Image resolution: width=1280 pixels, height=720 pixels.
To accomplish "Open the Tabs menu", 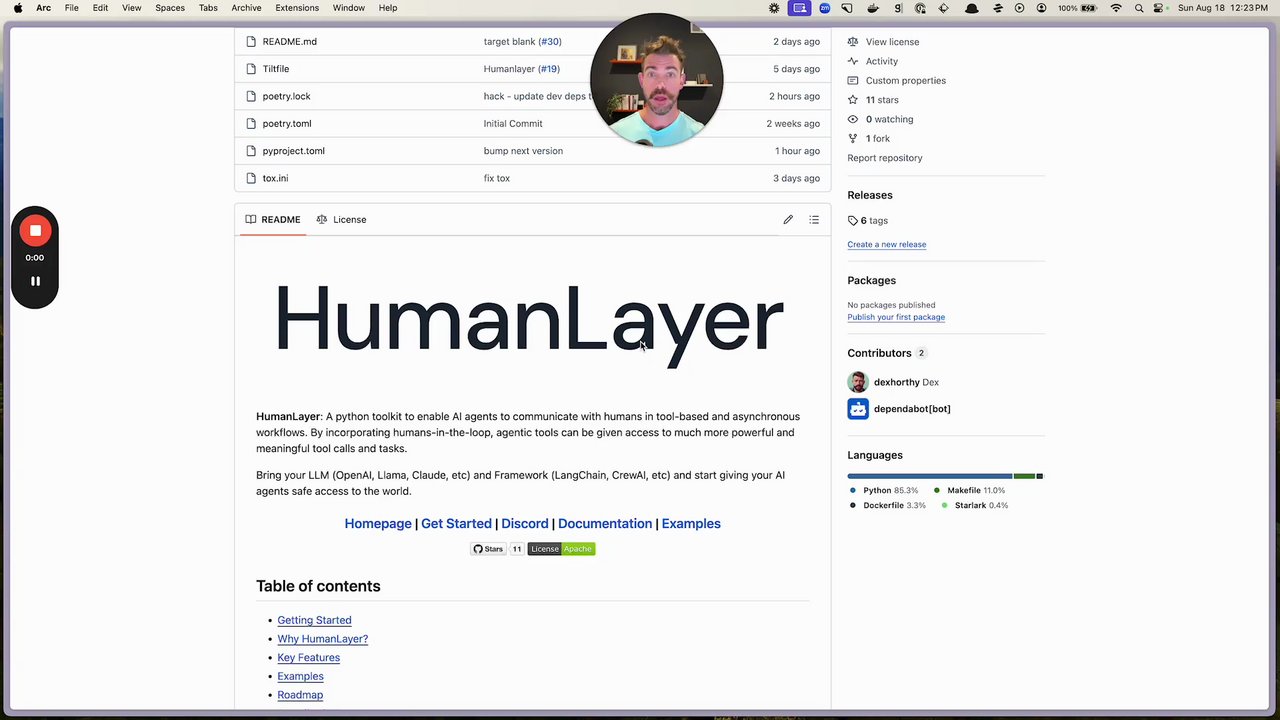I will (208, 8).
